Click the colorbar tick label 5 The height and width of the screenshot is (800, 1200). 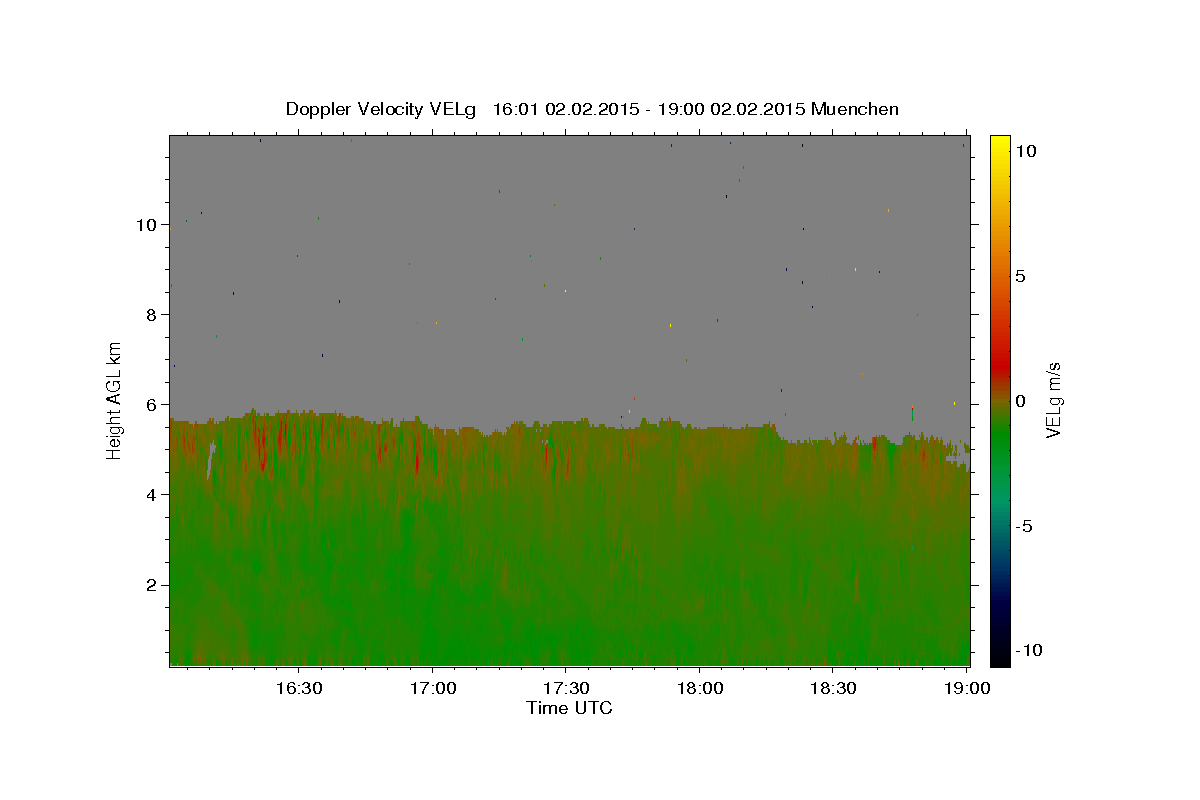[x=1021, y=276]
